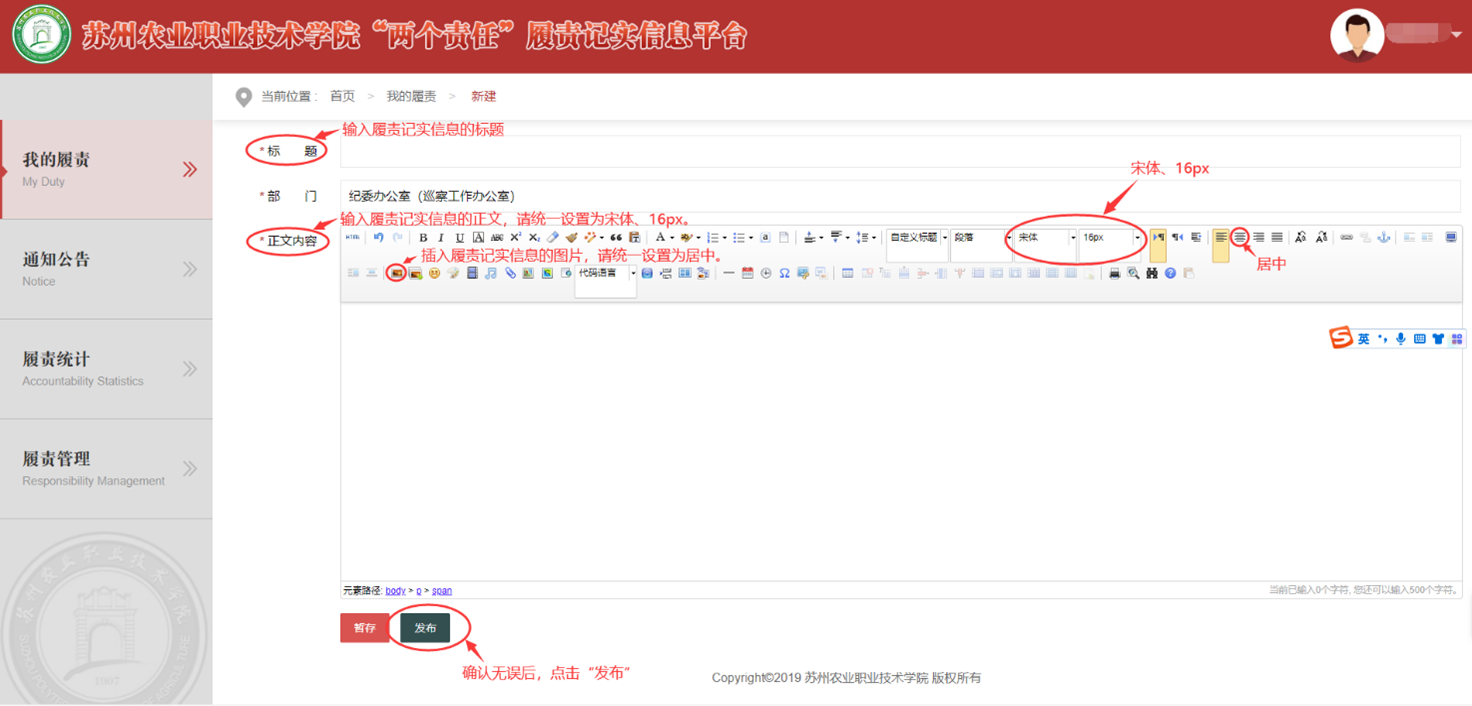The height and width of the screenshot is (706, 1472).
Task: Open the editor help icon
Action: tap(1170, 273)
